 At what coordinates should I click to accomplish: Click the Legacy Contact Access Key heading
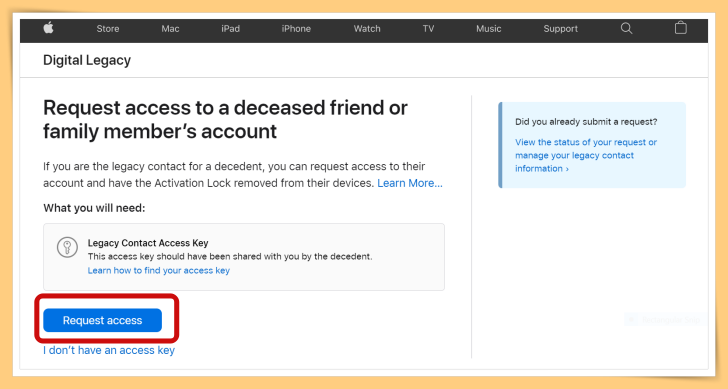[148, 243]
